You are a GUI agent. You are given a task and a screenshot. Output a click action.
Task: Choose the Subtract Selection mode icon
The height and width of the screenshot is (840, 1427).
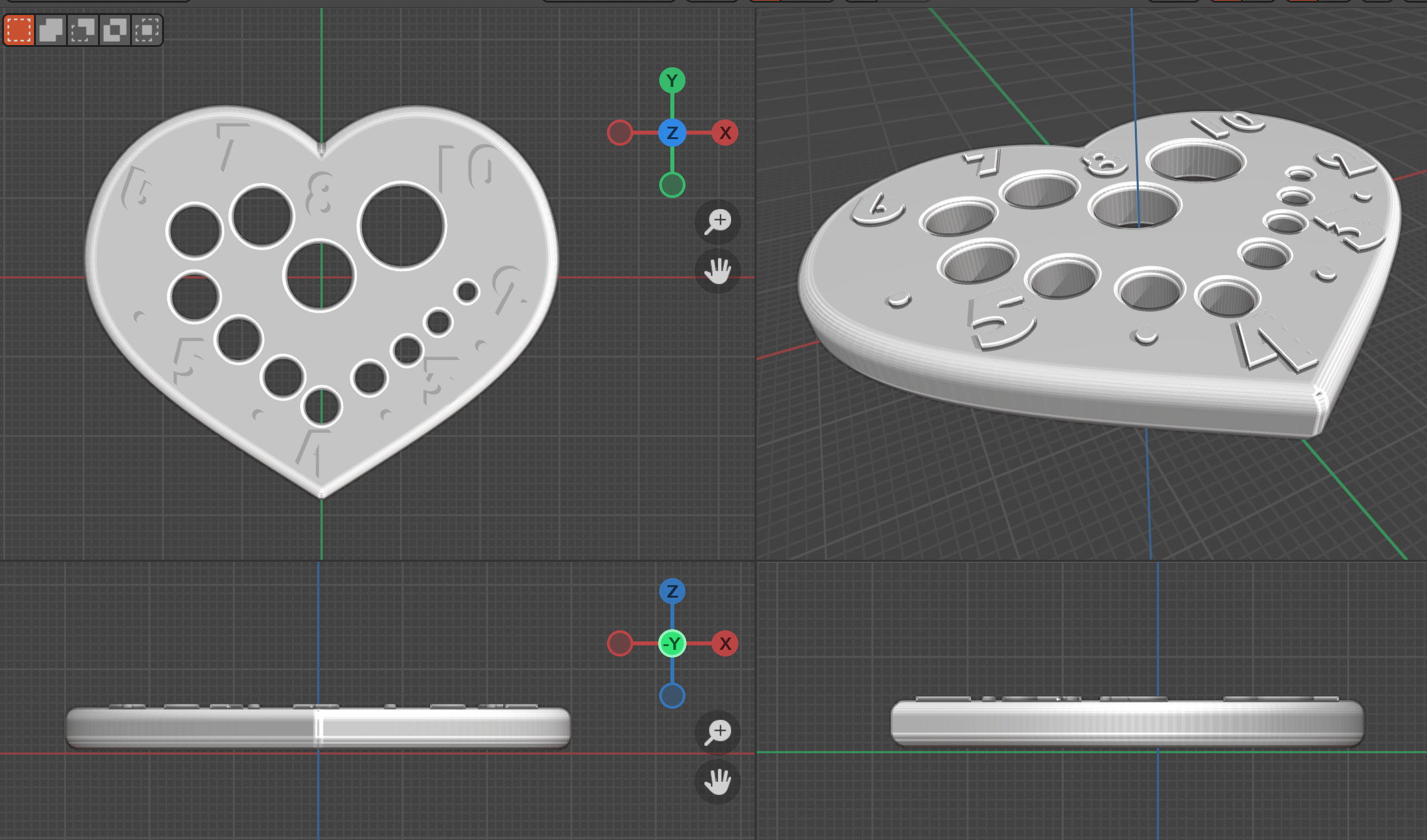pos(83,30)
